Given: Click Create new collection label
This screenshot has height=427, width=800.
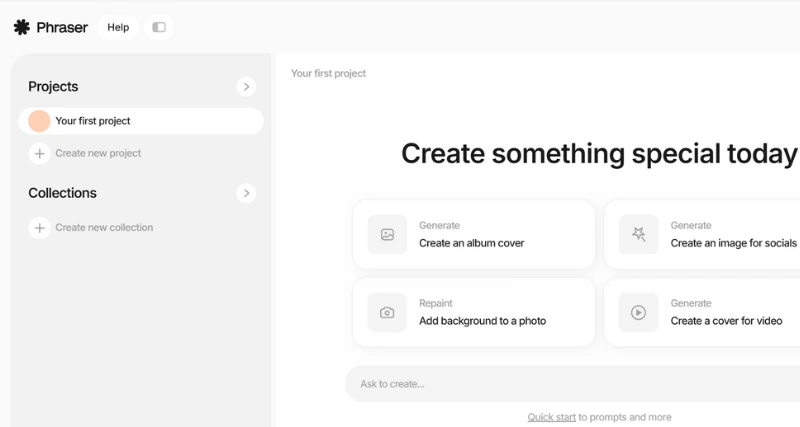Looking at the screenshot, I should [x=104, y=228].
